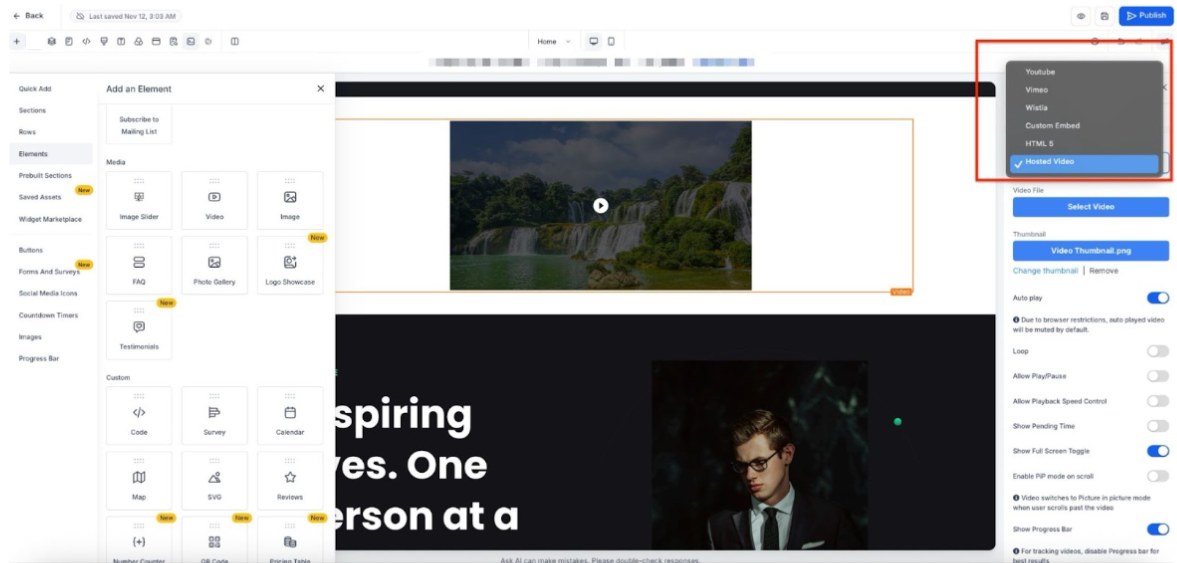Click the Video Thumbnail.png button
1177x563 pixels.
(1091, 251)
